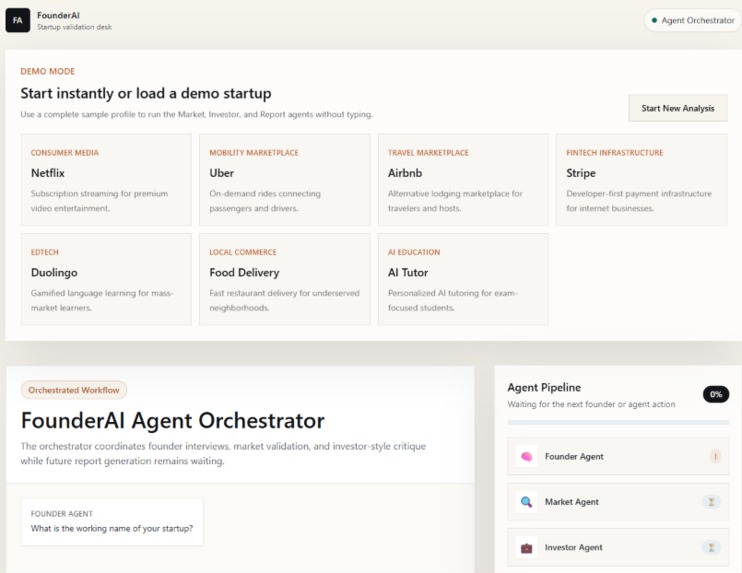The width and height of the screenshot is (742, 573).
Task: Click 'Alternative lodging marketplace' description
Action: pos(455,201)
